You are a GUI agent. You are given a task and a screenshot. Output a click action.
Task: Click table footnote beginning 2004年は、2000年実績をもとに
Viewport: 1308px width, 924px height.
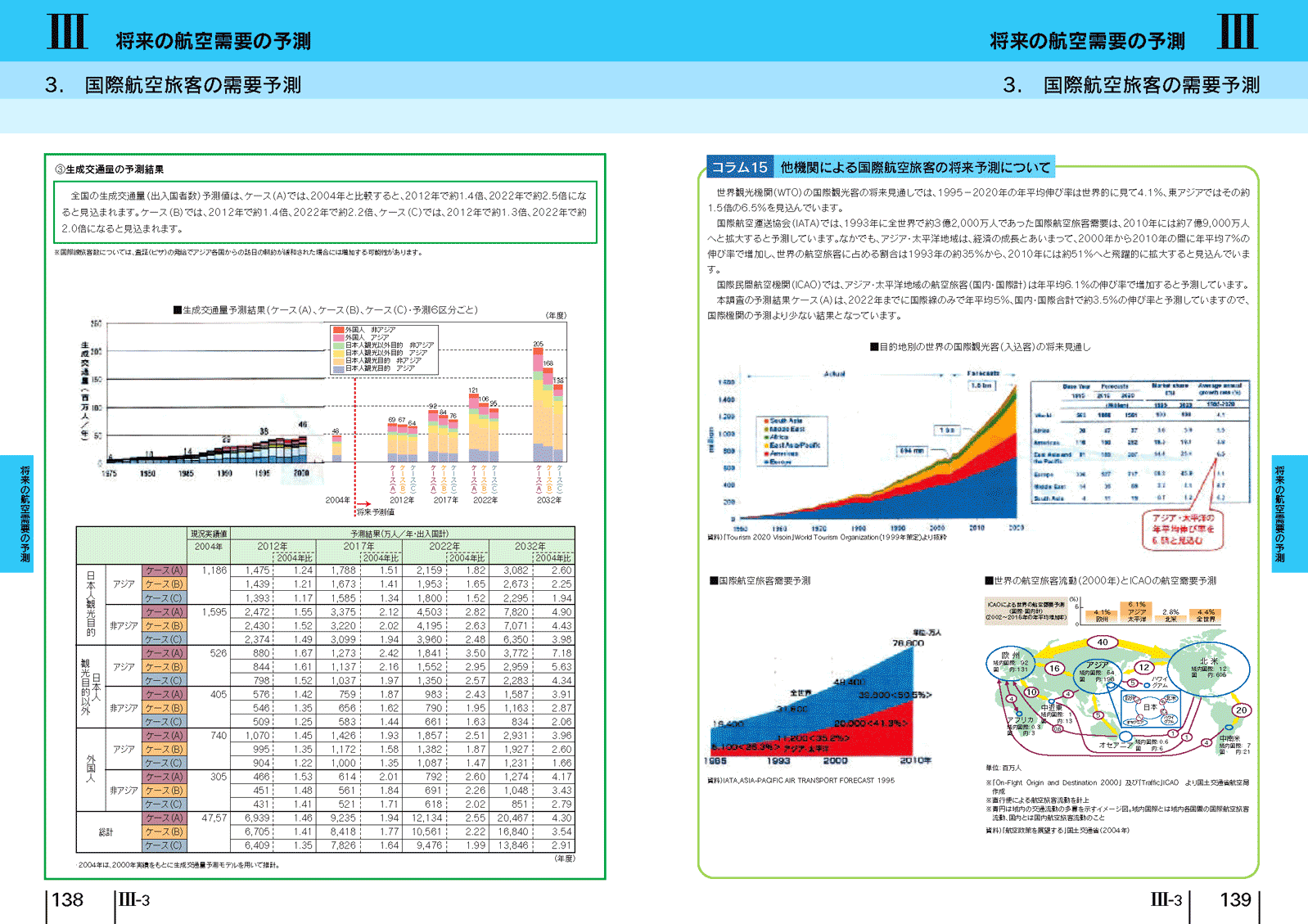click(178, 864)
